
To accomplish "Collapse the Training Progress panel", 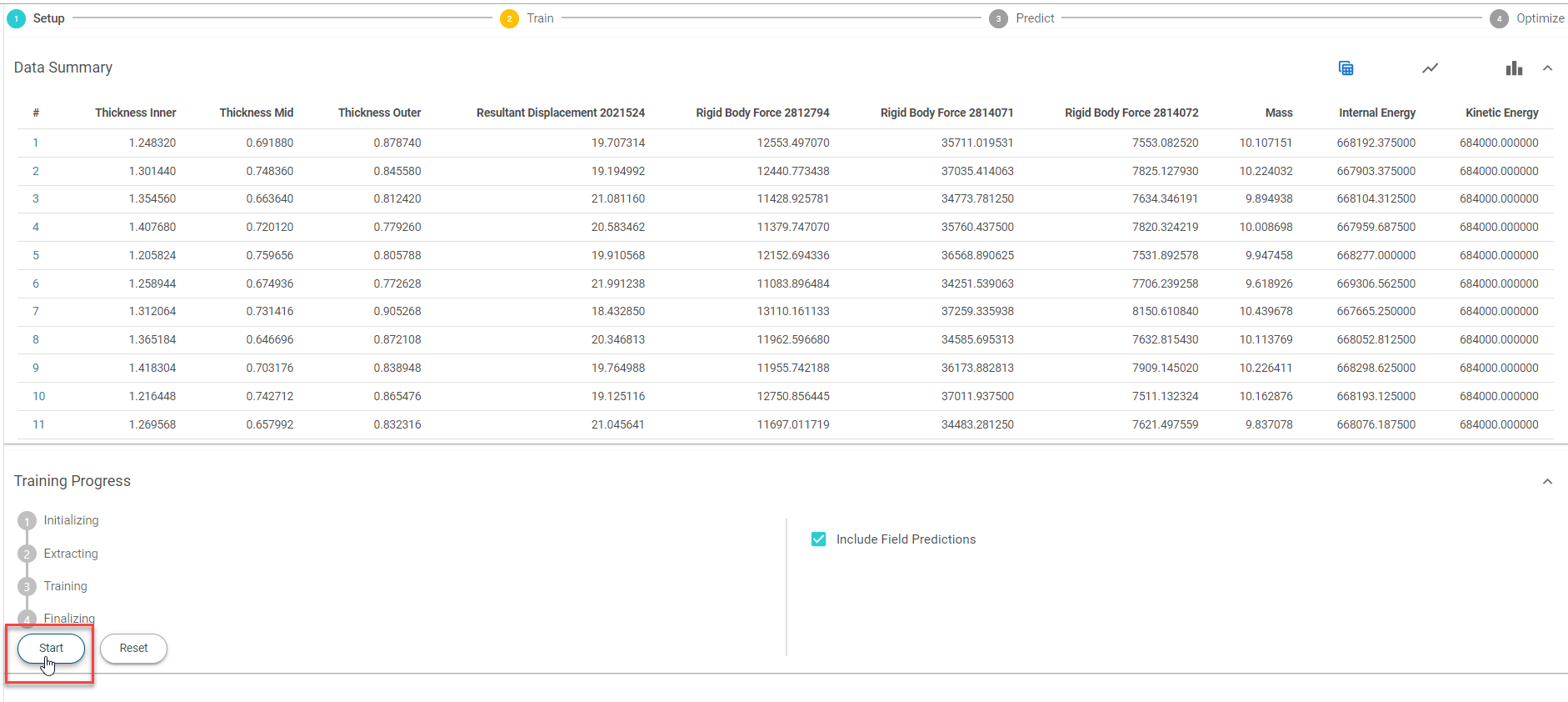I will 1547,481.
